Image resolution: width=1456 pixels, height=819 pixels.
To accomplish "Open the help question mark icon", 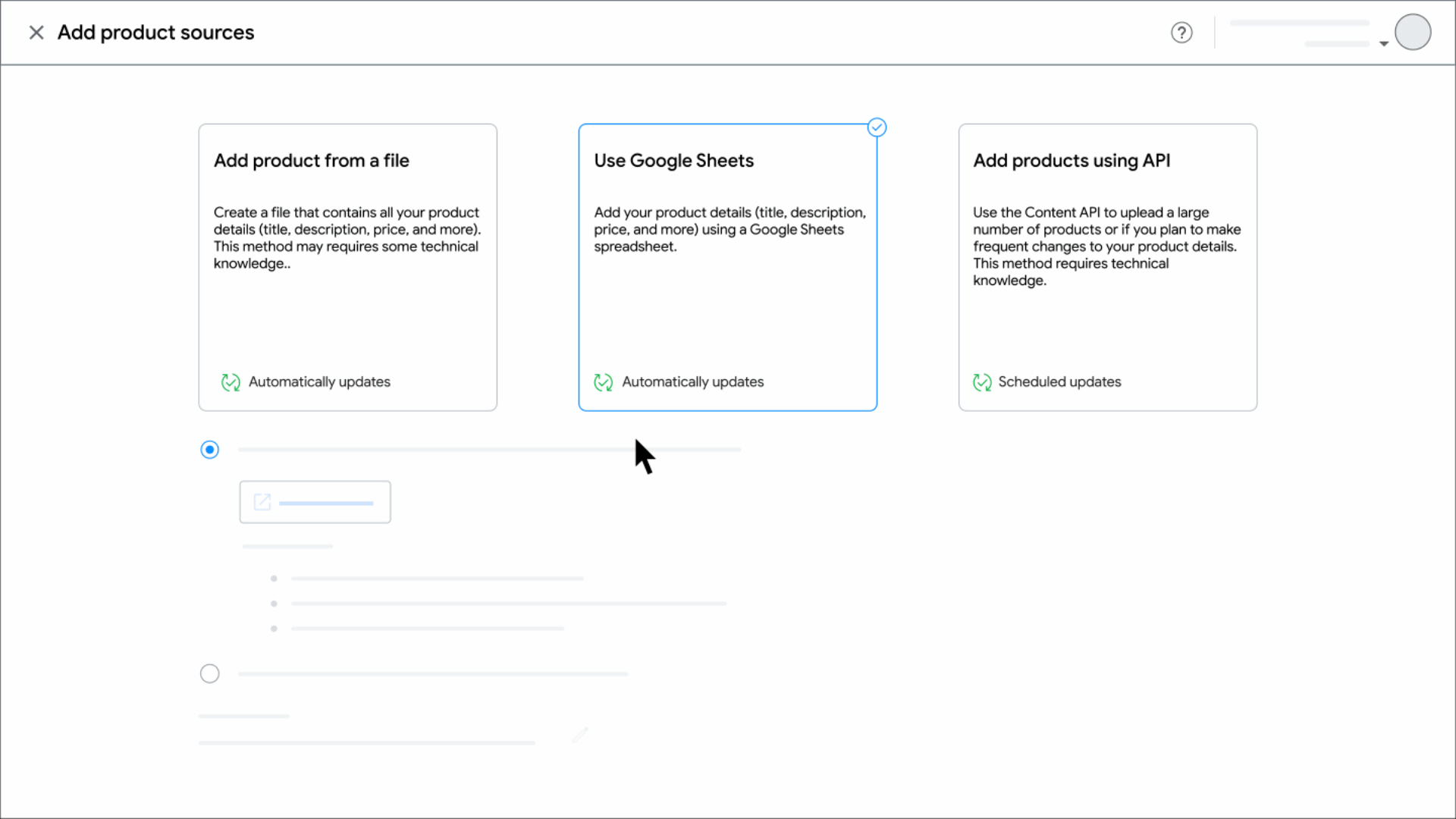I will 1181,33.
